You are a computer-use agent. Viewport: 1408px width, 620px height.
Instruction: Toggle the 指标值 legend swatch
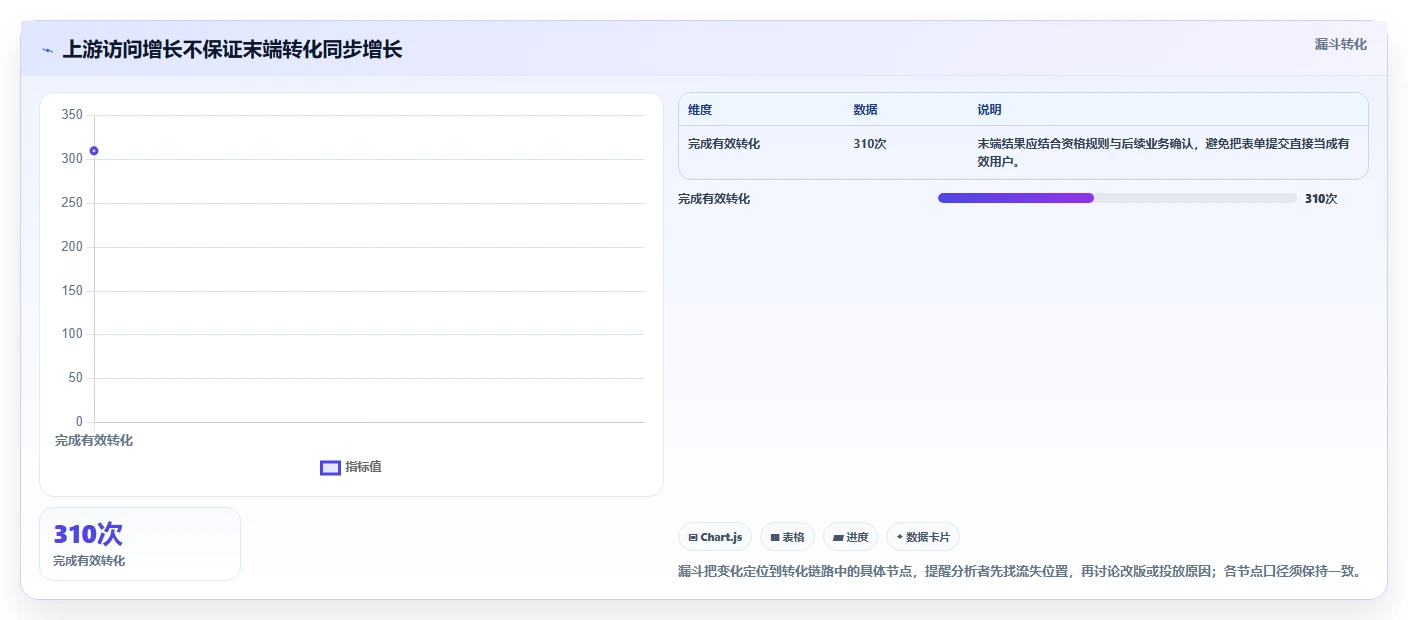pos(330,467)
